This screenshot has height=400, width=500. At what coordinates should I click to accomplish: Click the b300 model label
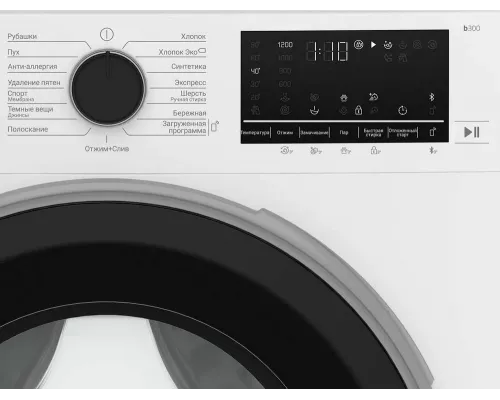(472, 28)
